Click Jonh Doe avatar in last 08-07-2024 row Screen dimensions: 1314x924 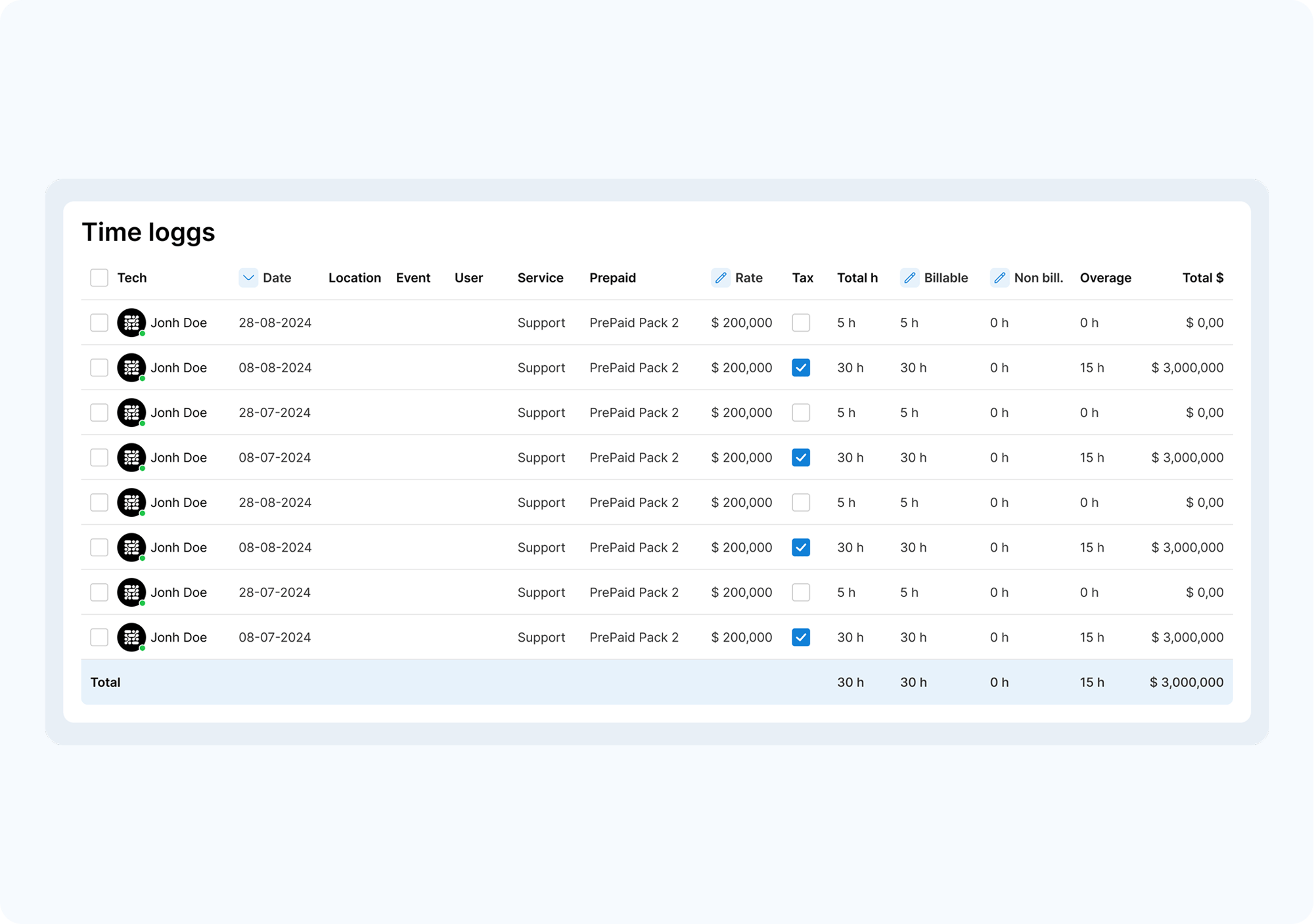tap(131, 637)
